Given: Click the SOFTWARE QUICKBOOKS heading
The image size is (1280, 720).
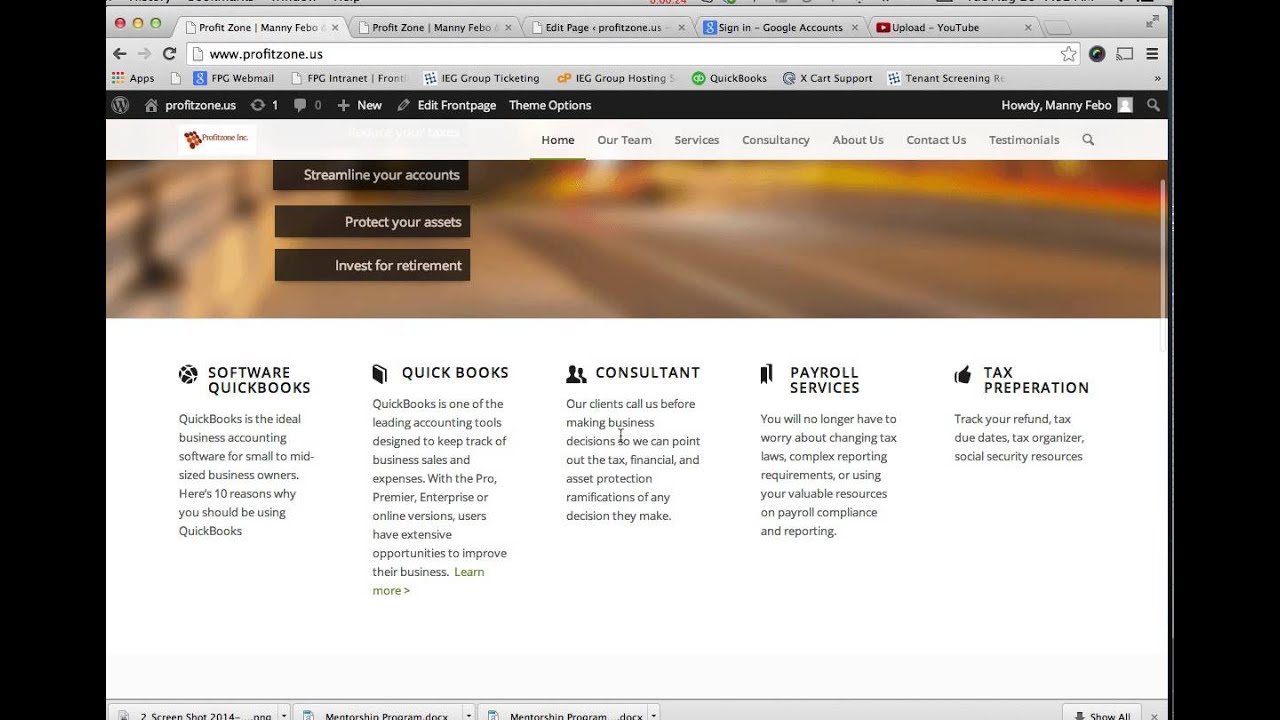Looking at the screenshot, I should pyautogui.click(x=259, y=380).
